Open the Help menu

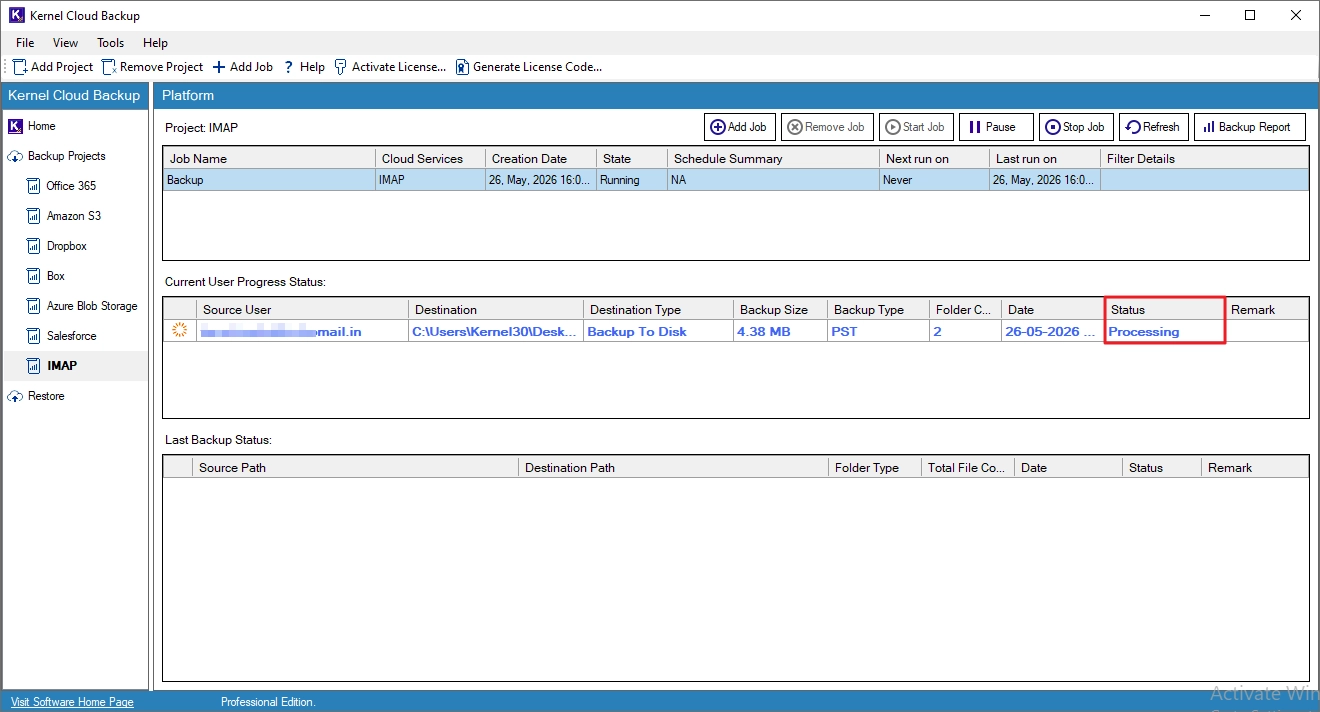(x=155, y=43)
